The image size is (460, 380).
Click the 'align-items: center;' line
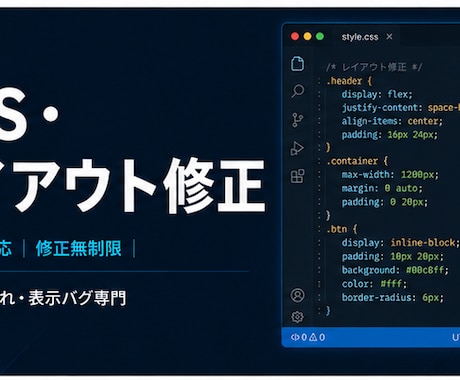click(x=392, y=121)
